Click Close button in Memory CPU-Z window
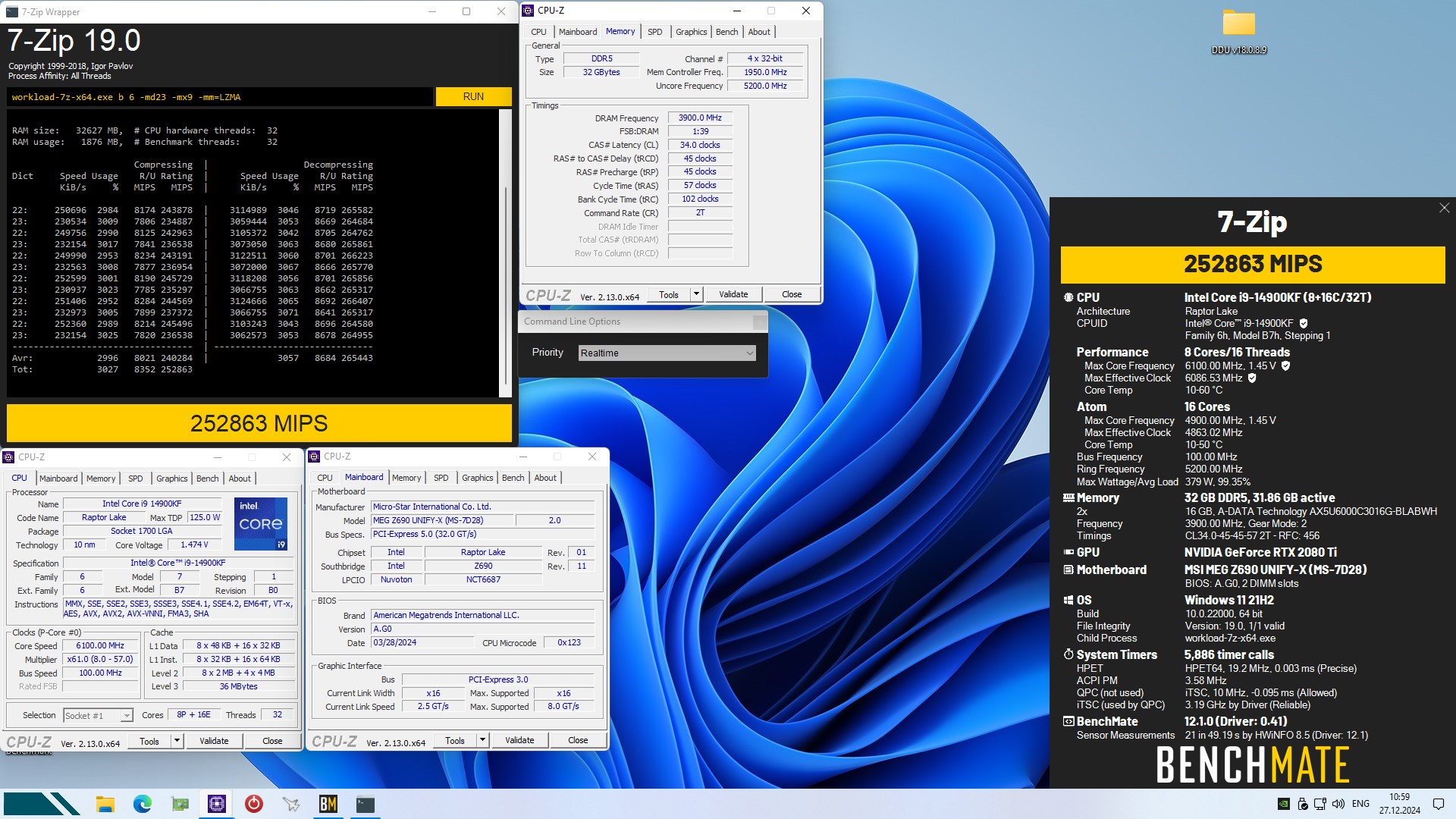This screenshot has height=819, width=1456. tap(792, 294)
